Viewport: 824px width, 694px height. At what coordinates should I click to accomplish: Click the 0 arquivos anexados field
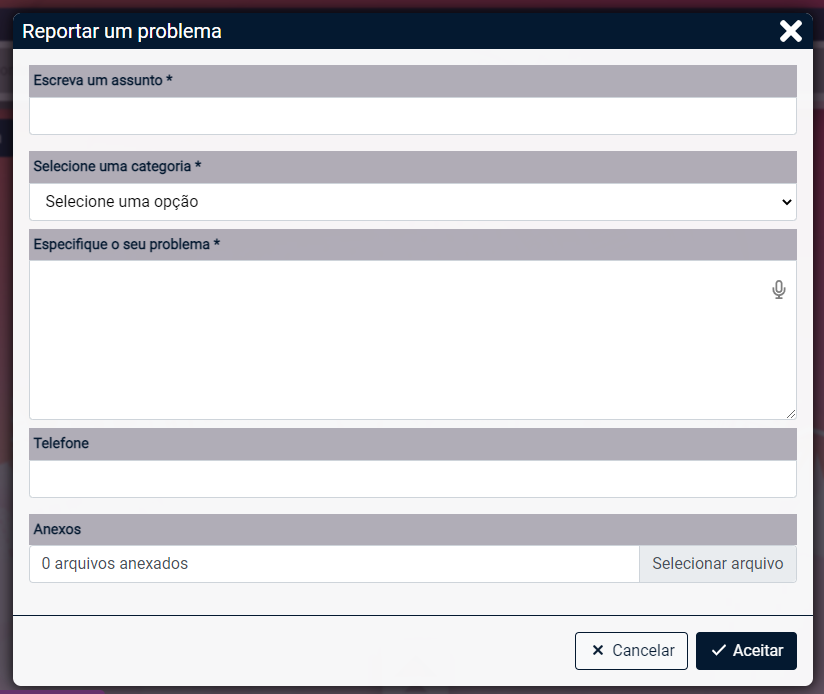[334, 564]
